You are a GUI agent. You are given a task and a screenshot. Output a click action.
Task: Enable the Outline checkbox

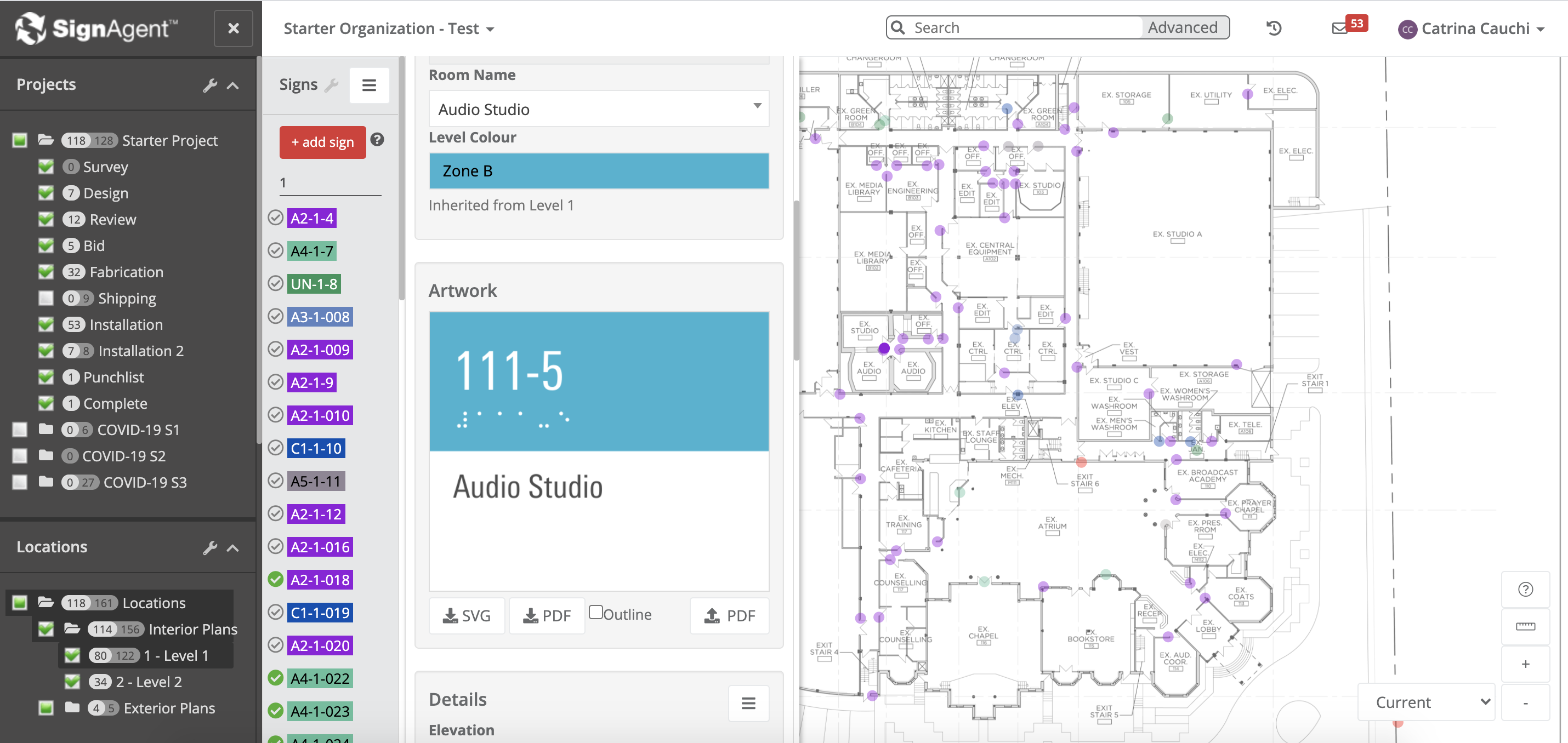(596, 612)
